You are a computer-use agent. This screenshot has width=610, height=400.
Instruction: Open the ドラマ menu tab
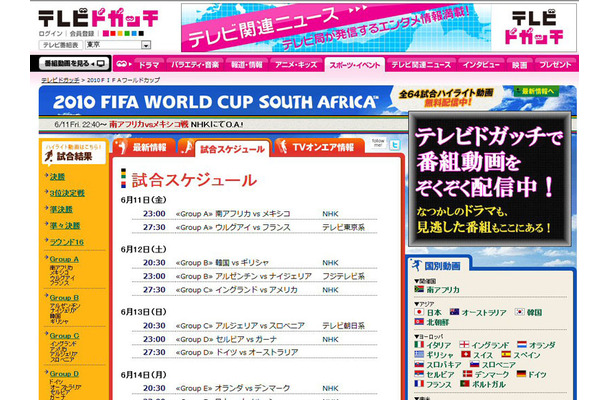[x=149, y=65]
